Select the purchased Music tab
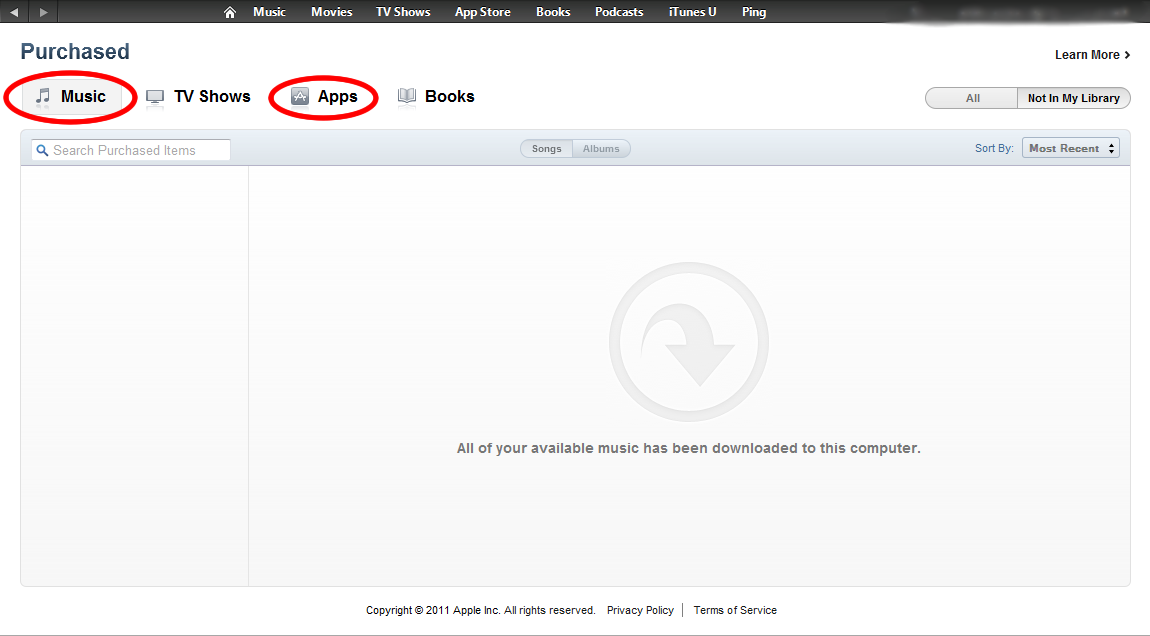Screen dimensions: 1150x636 [71, 97]
